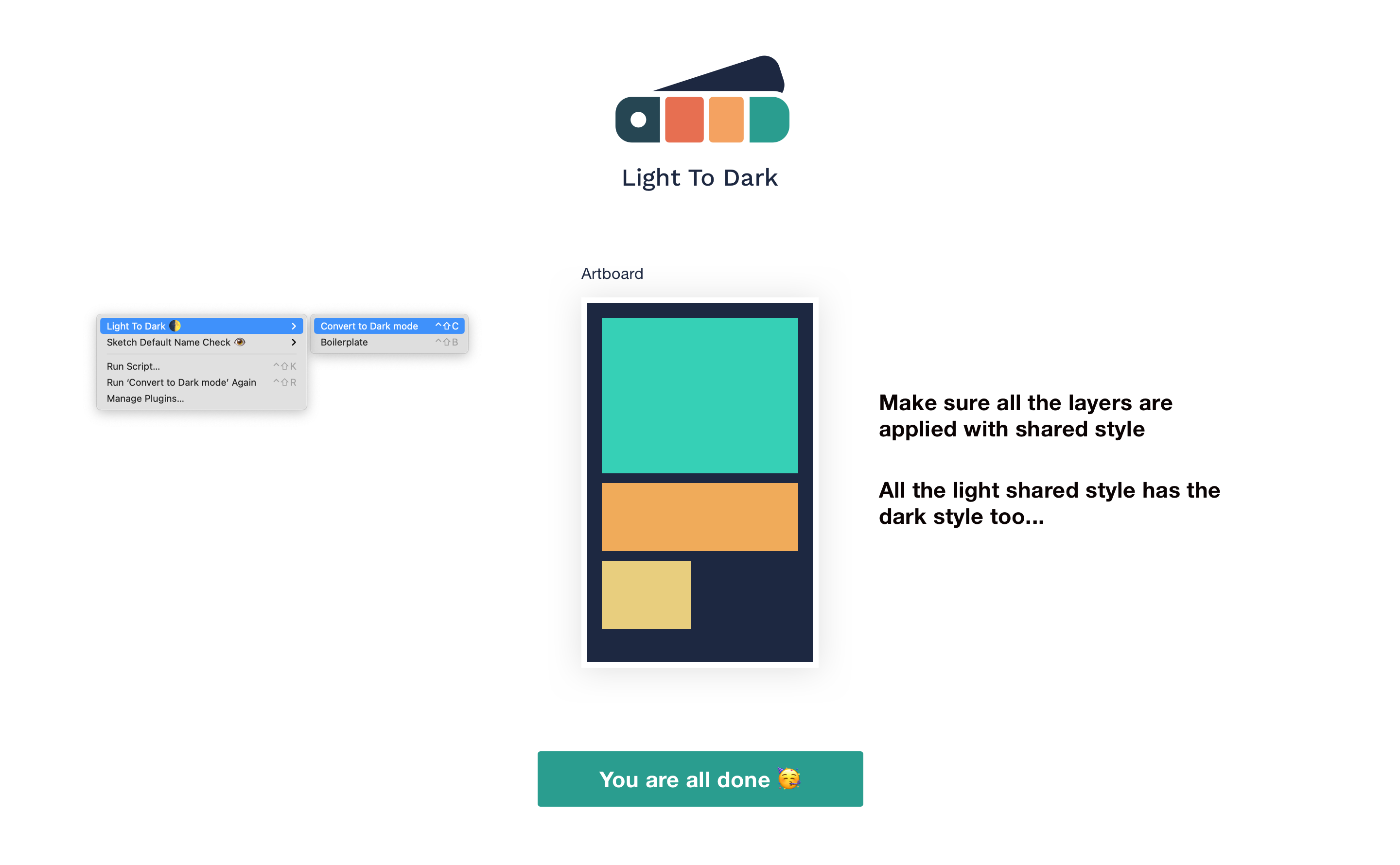Open Run Script from the plugin menu
Screen dimensions: 1400x865
tap(133, 366)
